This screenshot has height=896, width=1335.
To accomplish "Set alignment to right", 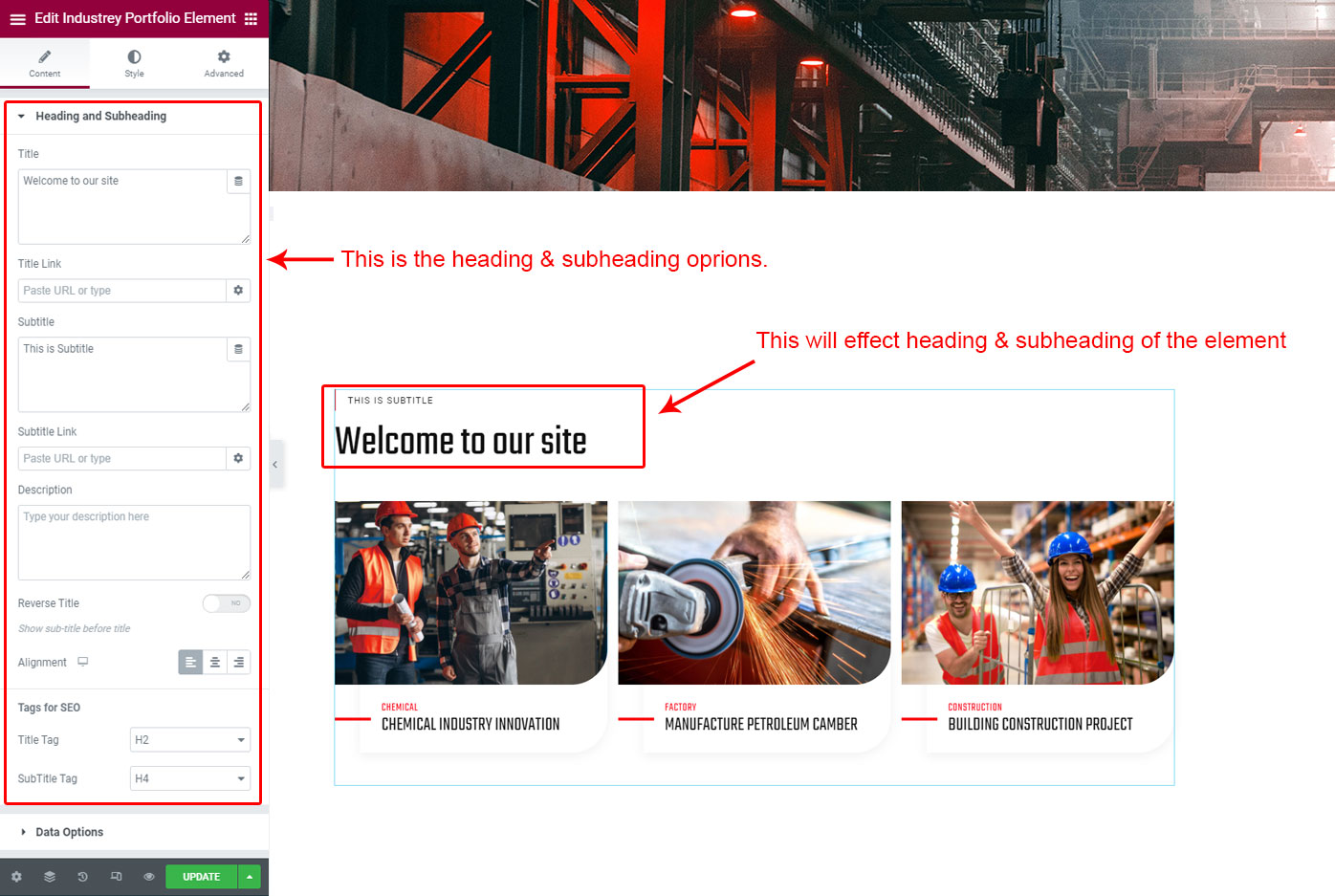I will pyautogui.click(x=238, y=663).
